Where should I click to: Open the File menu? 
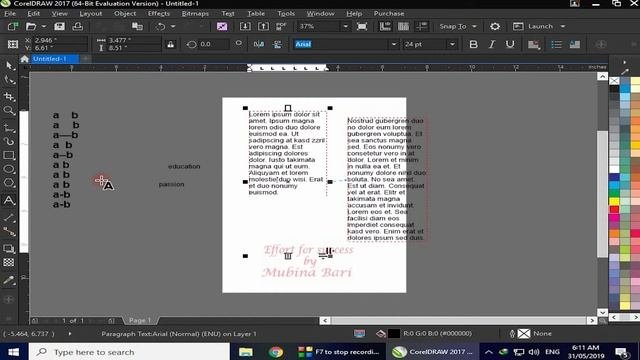10,13
